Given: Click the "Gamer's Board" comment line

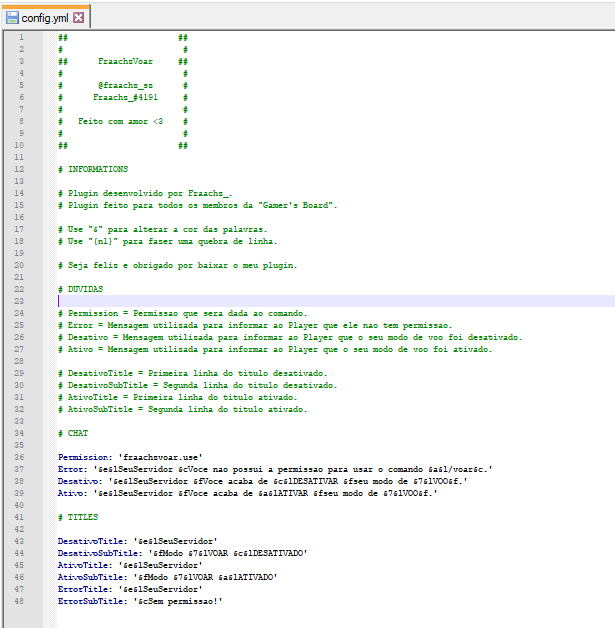Looking at the screenshot, I should [197, 205].
